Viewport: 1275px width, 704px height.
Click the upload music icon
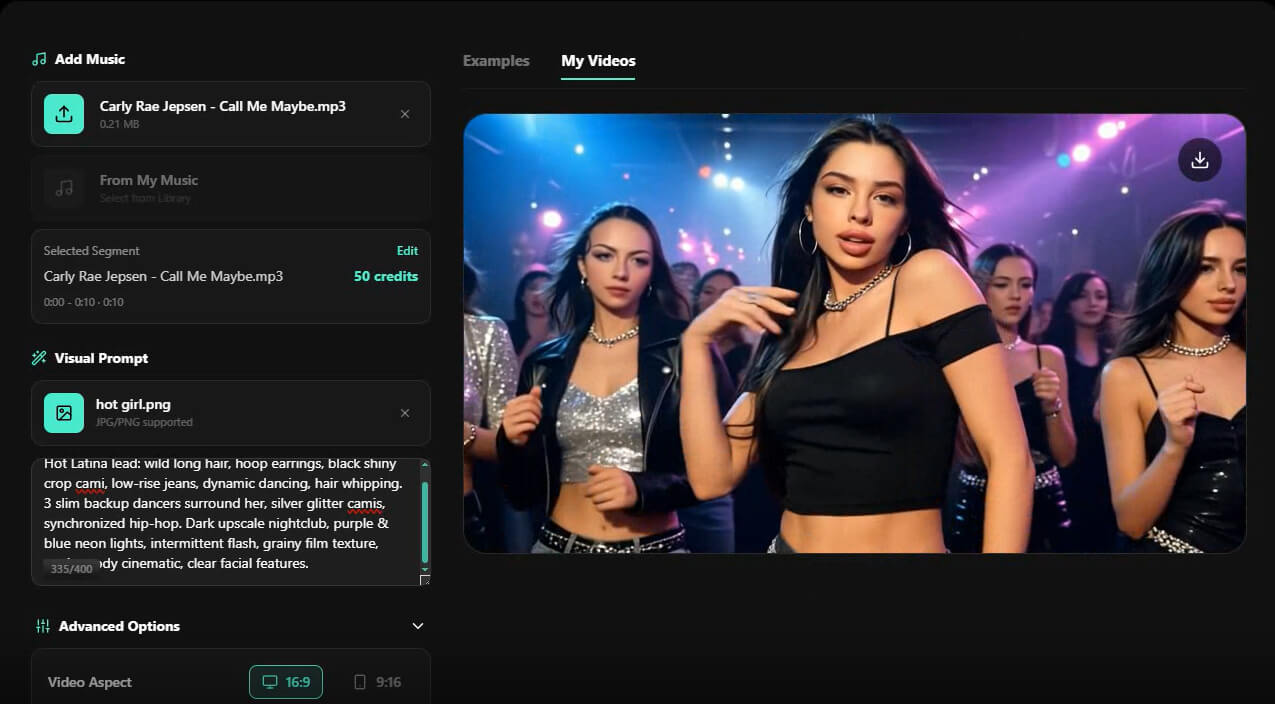[64, 114]
